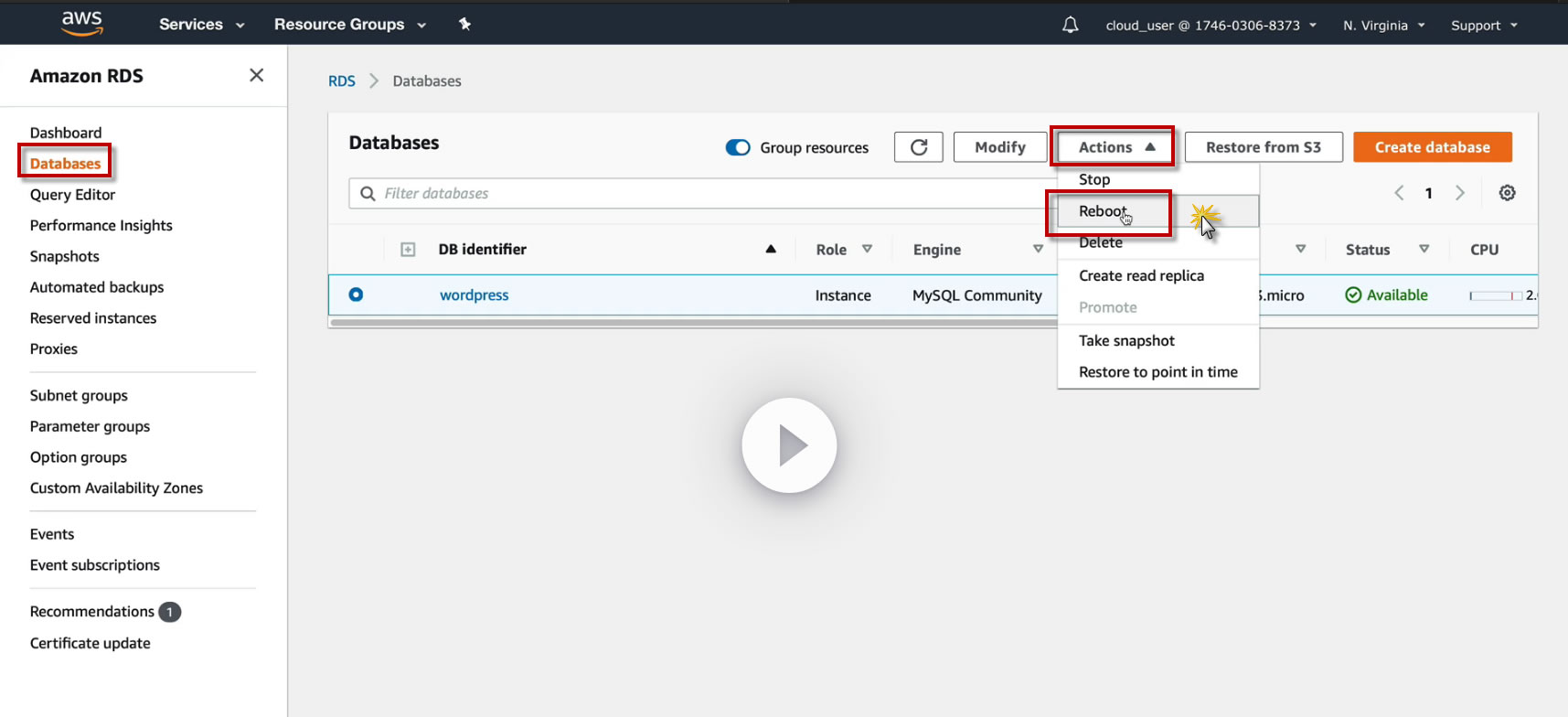Open Reserved instances page
Image resolution: width=1568 pixels, height=717 pixels.
93,318
